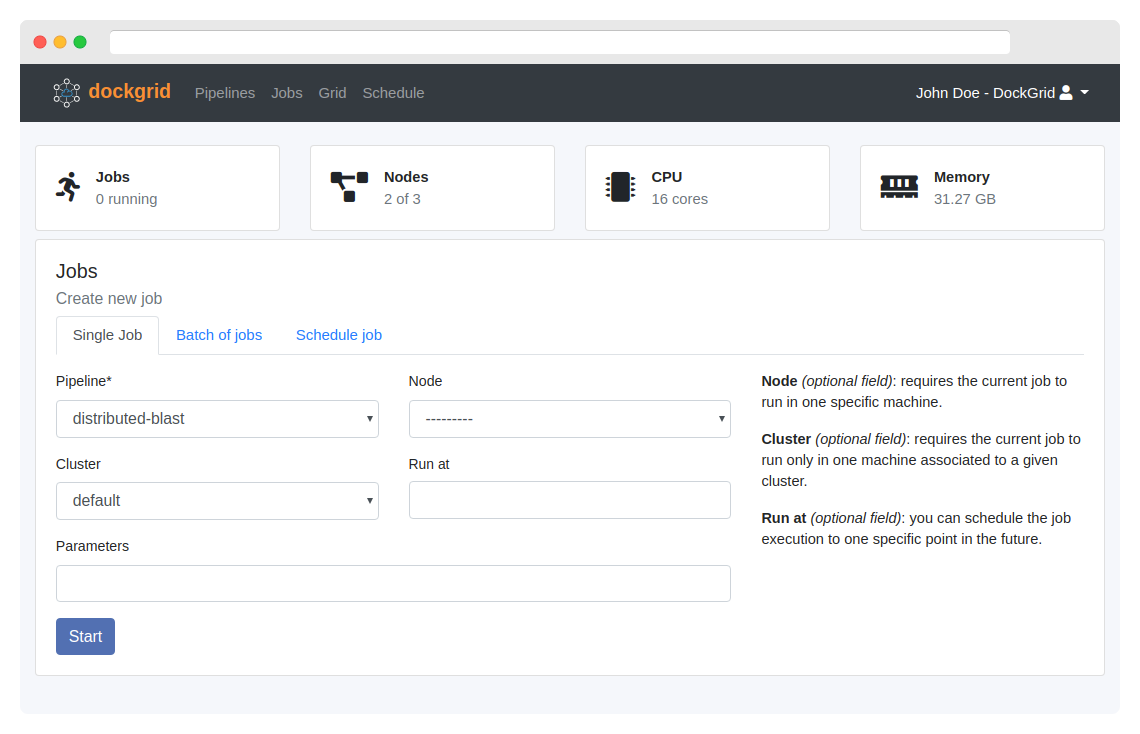
Task: Open the Node selection dropdown
Action: click(569, 419)
